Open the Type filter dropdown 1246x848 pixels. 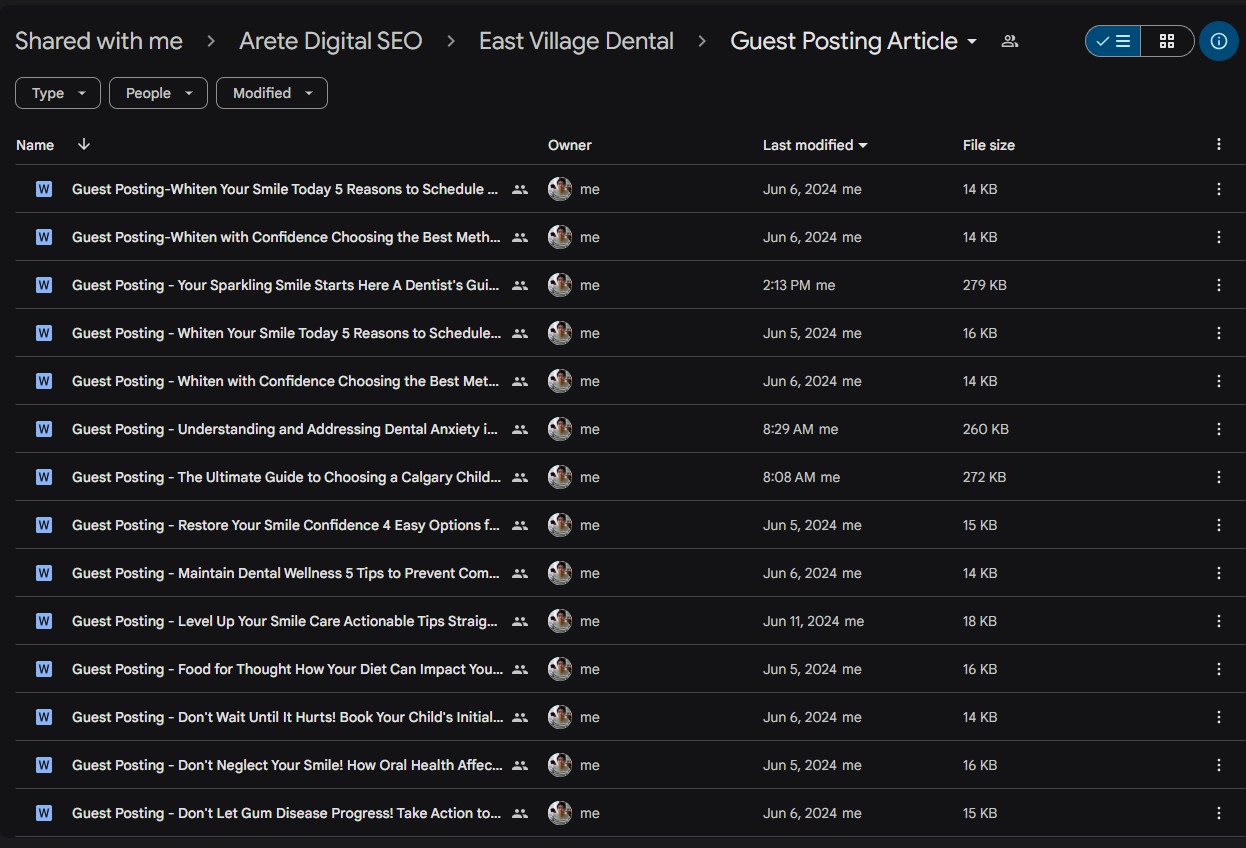pos(58,93)
